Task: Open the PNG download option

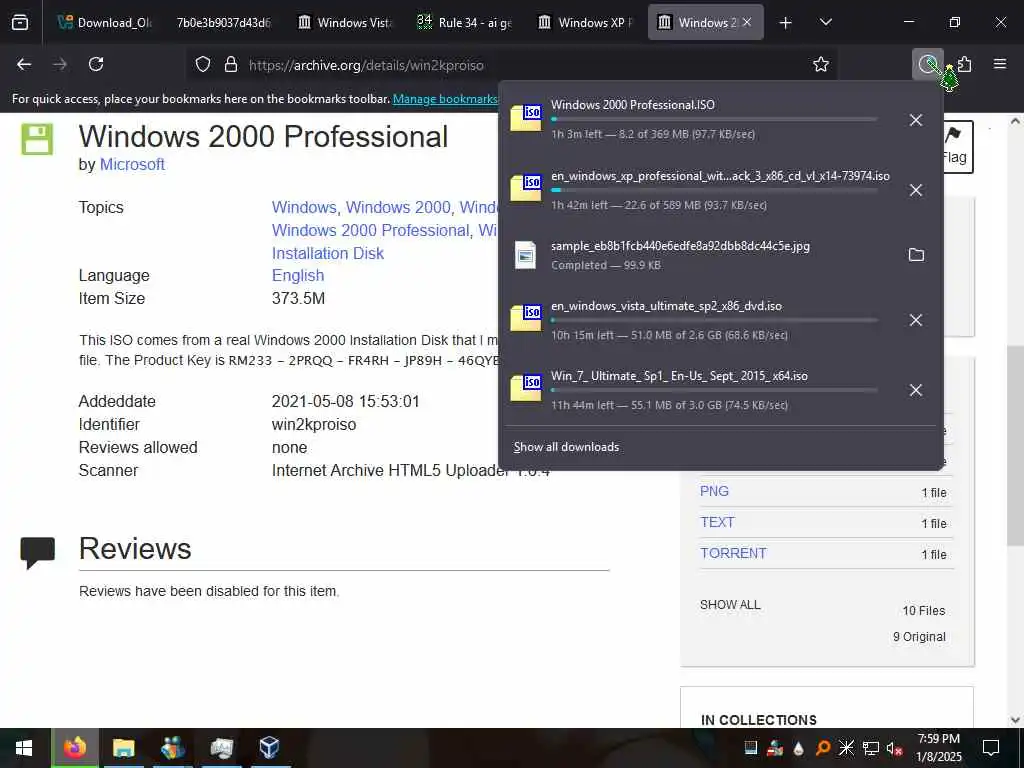Action: pyautogui.click(x=714, y=491)
